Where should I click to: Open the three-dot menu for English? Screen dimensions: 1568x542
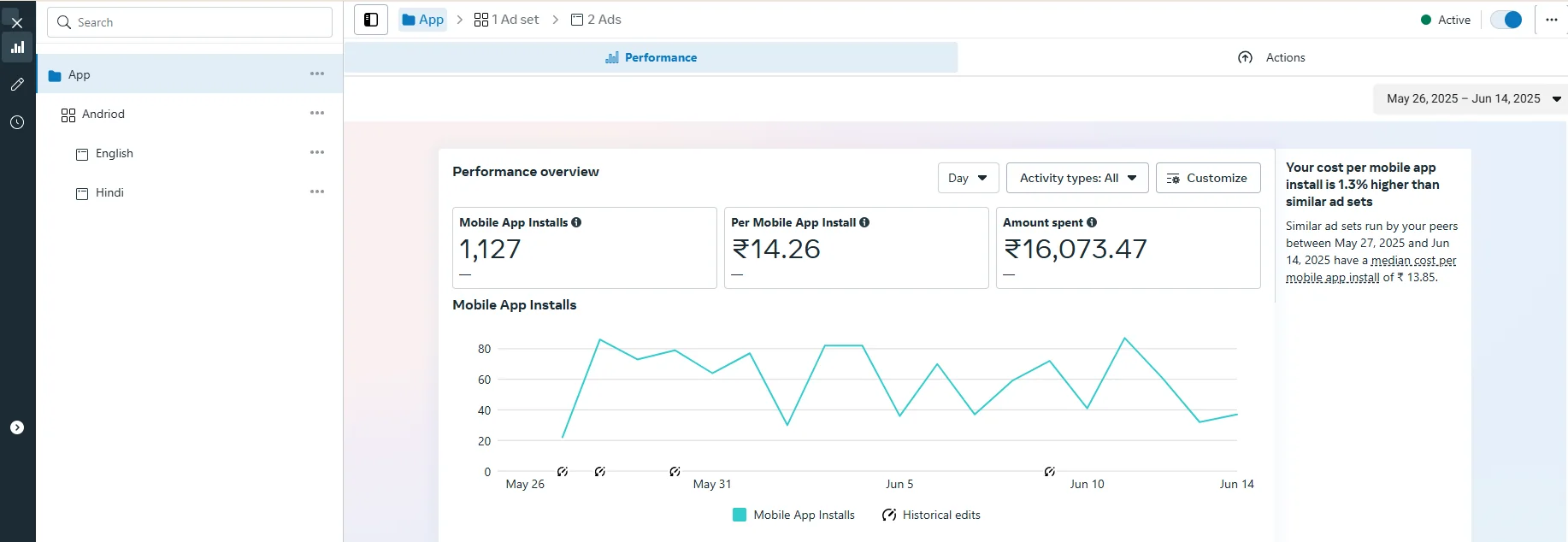tap(317, 153)
